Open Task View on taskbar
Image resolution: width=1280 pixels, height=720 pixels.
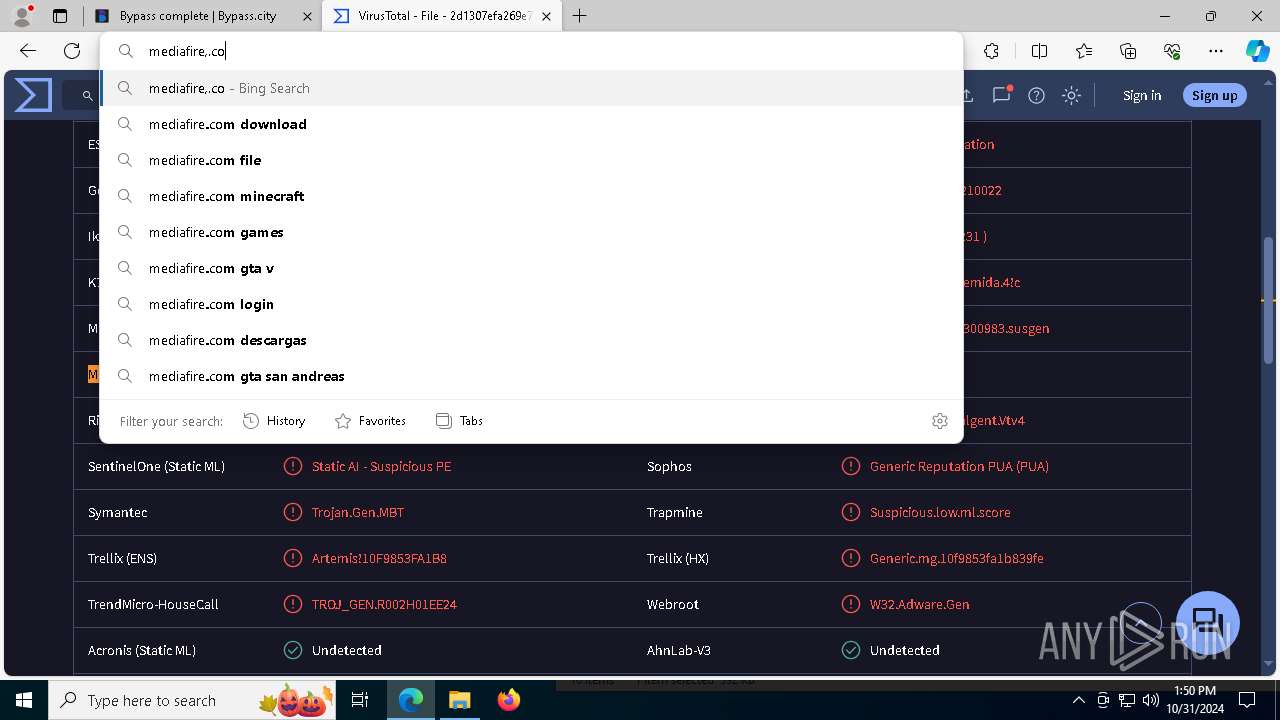coord(360,700)
